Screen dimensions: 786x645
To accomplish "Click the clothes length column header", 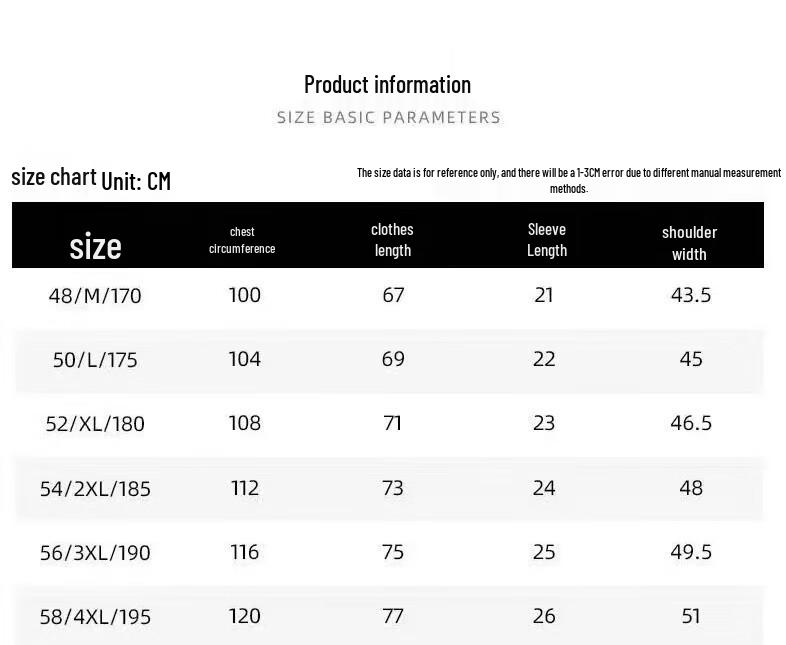I will 392,240.
